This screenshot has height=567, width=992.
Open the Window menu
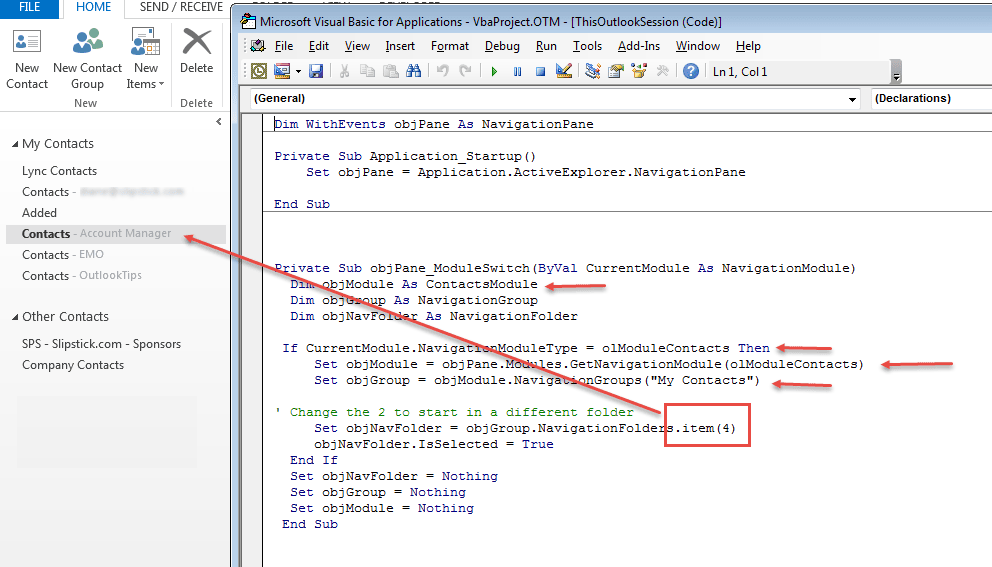698,46
